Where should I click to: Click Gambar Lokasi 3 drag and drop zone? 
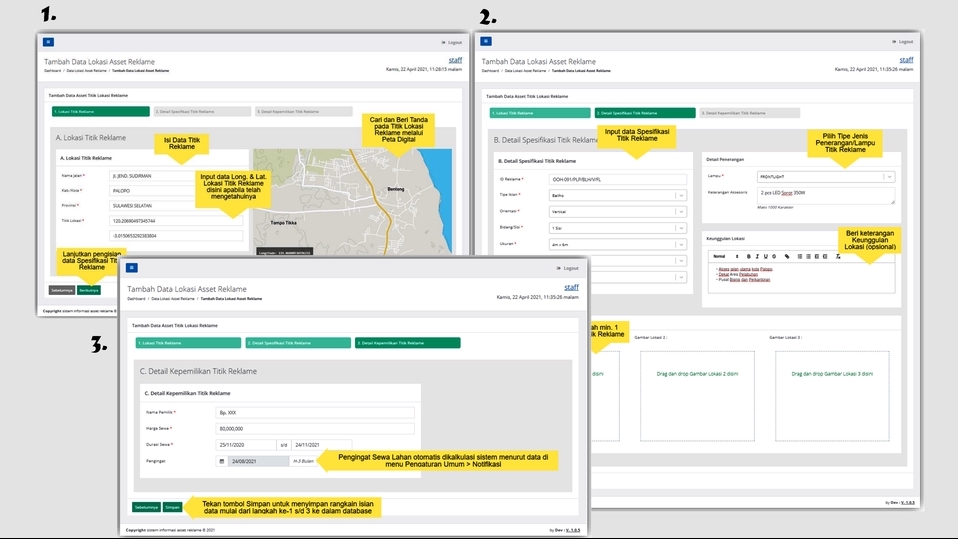click(832, 396)
